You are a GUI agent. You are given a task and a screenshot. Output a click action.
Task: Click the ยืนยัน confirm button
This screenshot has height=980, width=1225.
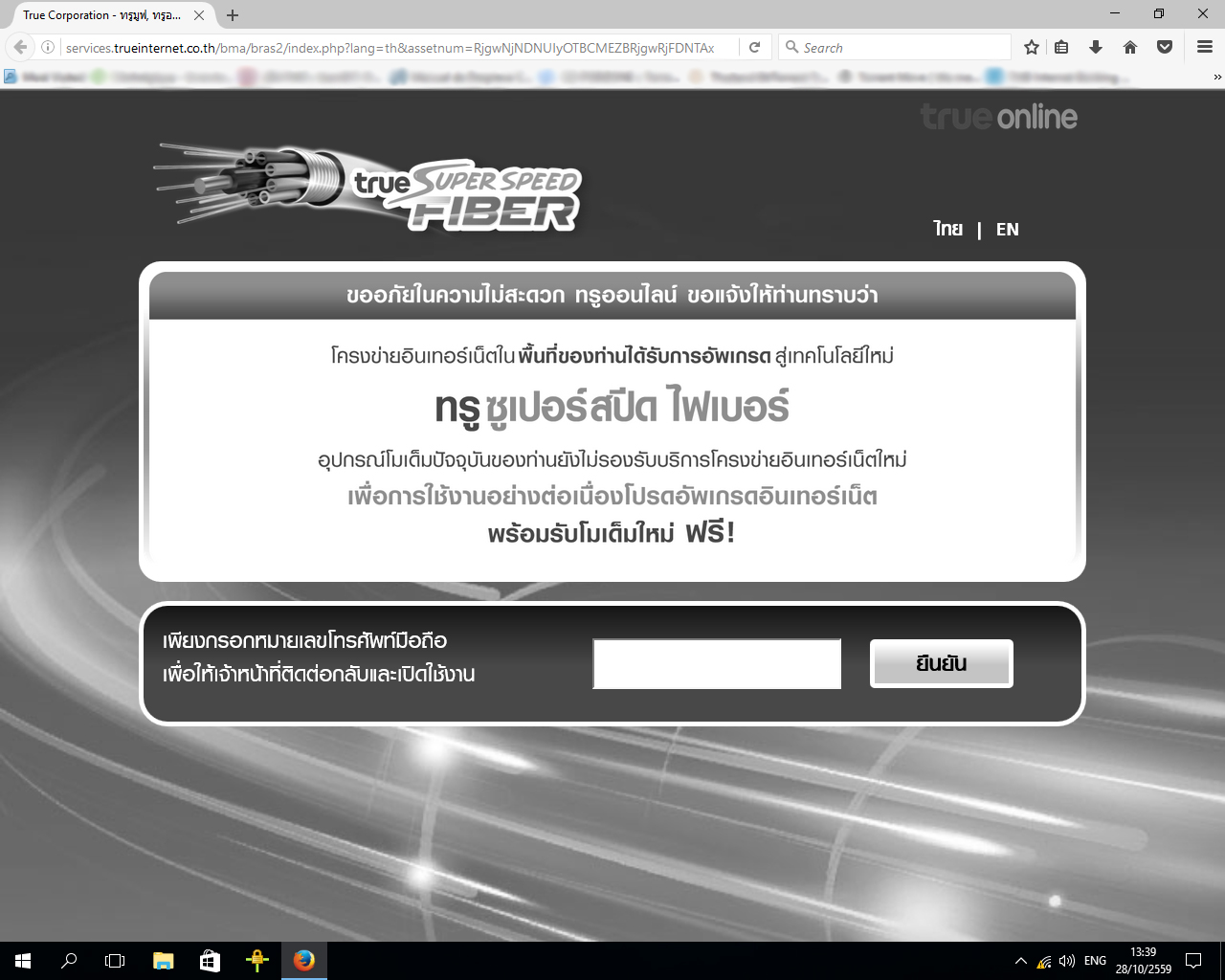click(942, 663)
